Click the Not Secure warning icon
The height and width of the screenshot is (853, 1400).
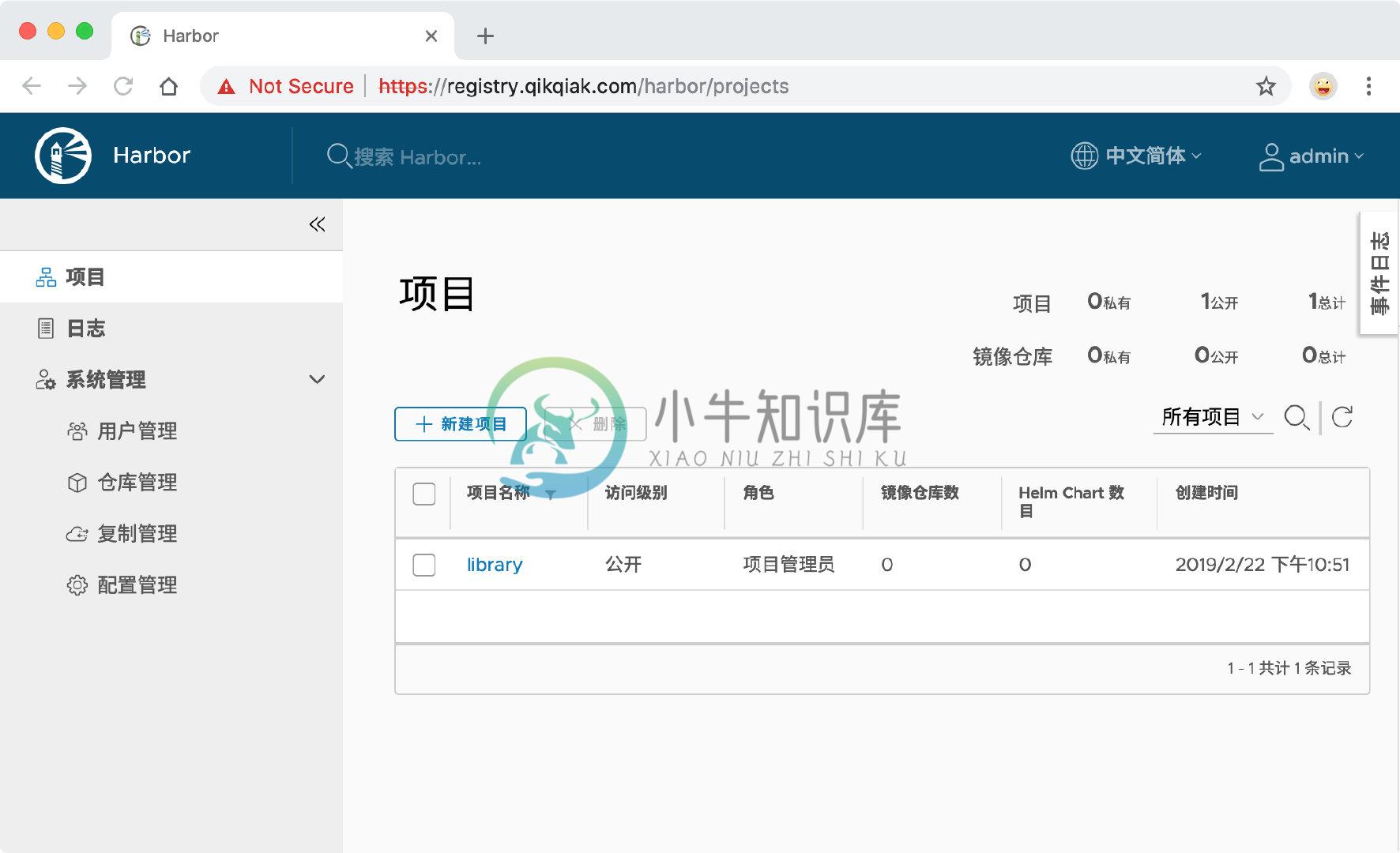tap(227, 87)
